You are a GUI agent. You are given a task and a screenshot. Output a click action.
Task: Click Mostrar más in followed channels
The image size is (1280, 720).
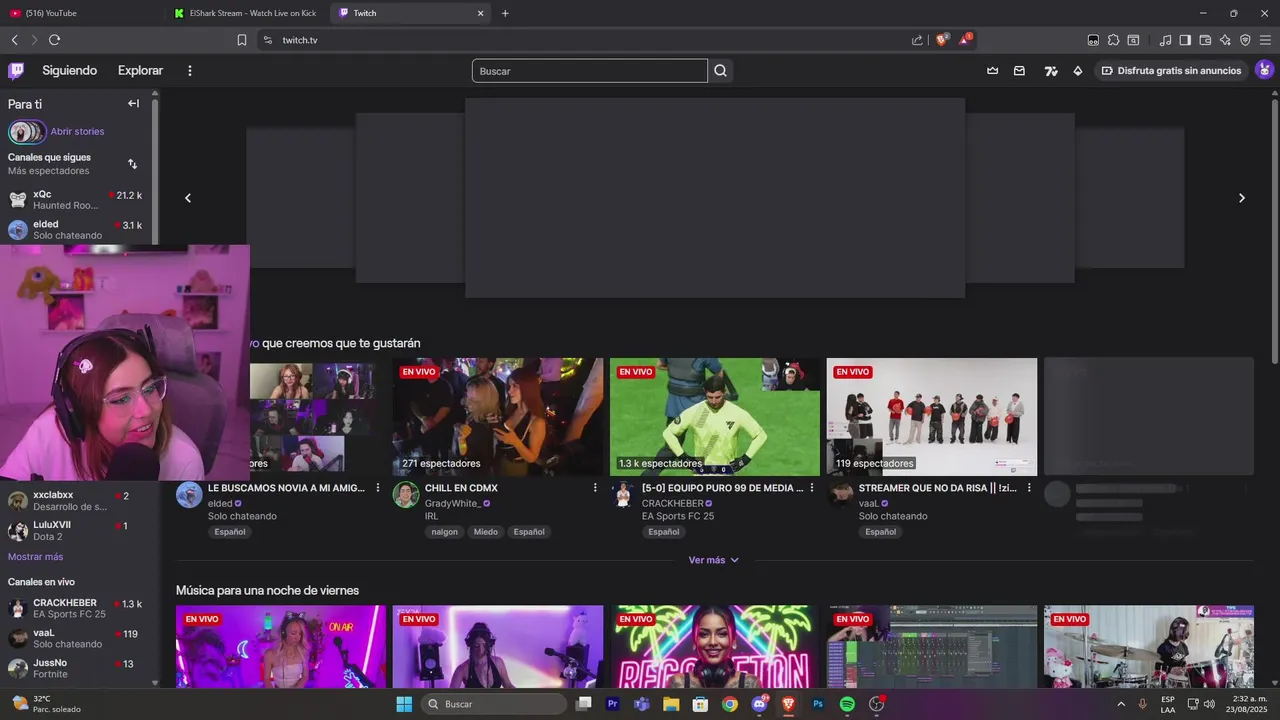pos(35,557)
